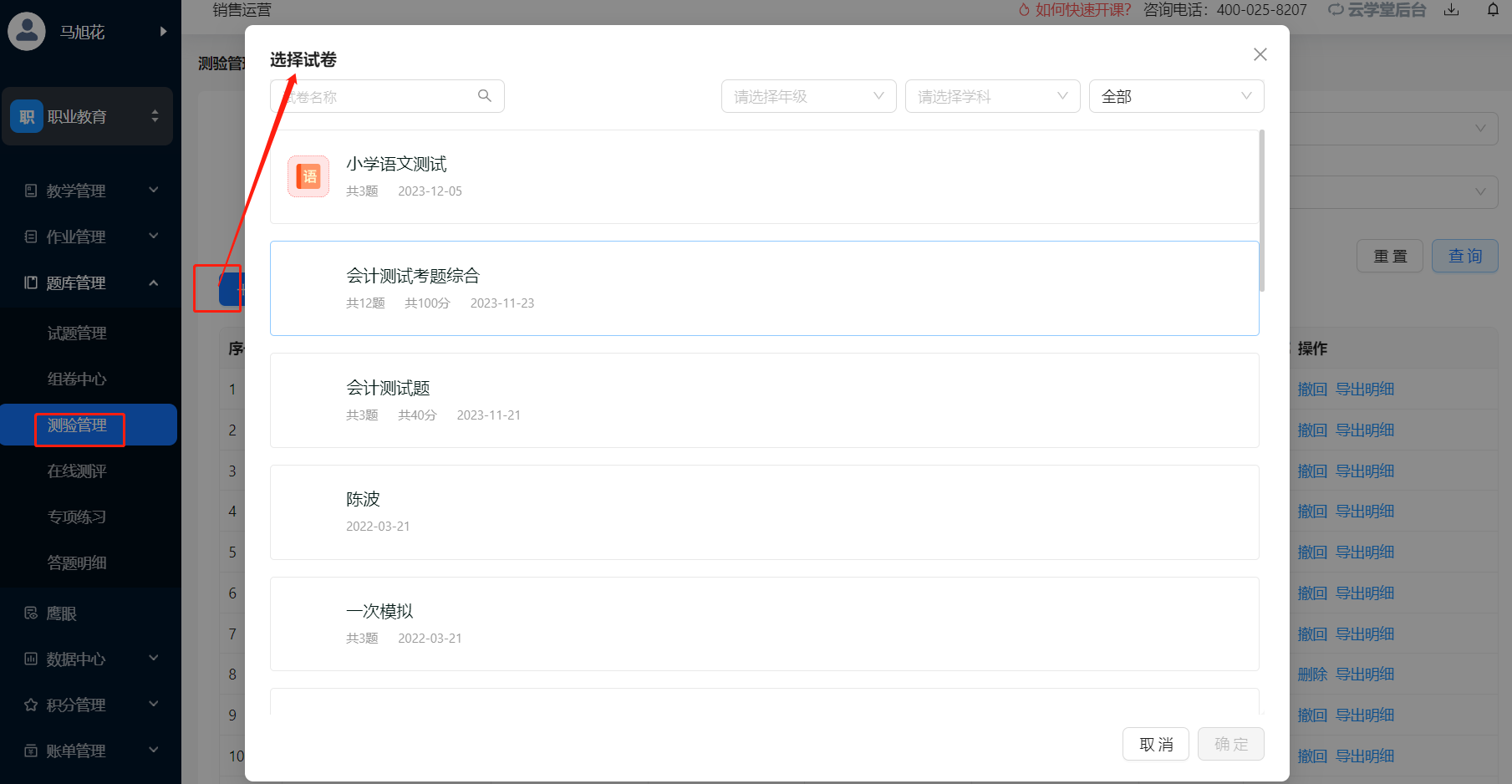Open 组卷中心 in the sidebar
Screen dimensions: 1512x784
click(77, 379)
